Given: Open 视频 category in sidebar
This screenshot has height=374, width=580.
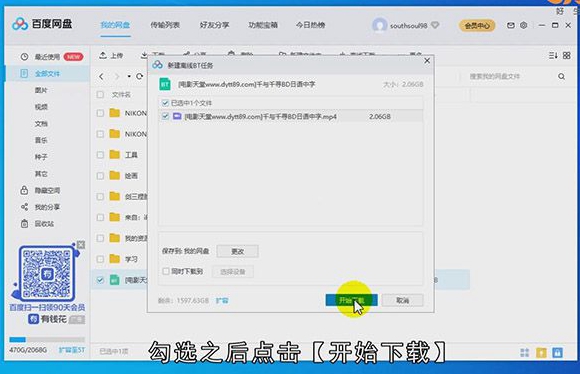Looking at the screenshot, I should [41, 107].
